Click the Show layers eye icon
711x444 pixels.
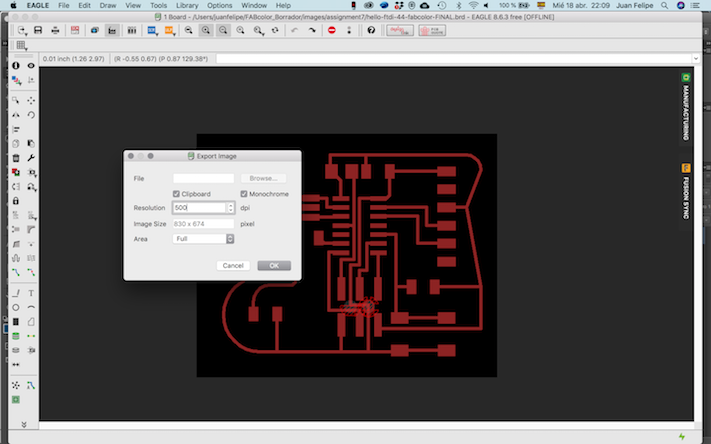click(31, 66)
